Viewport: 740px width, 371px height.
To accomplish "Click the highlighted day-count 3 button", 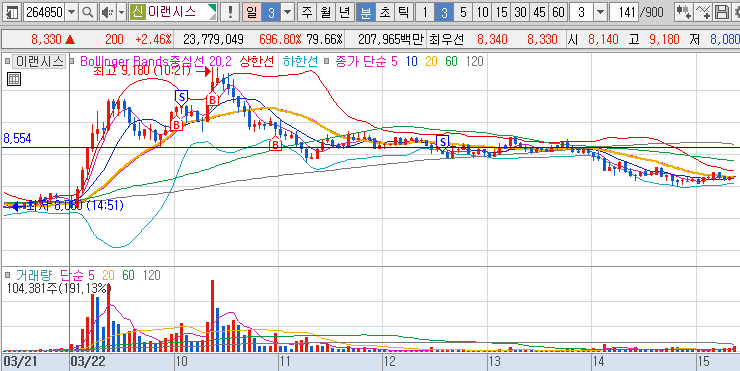I will 271,12.
